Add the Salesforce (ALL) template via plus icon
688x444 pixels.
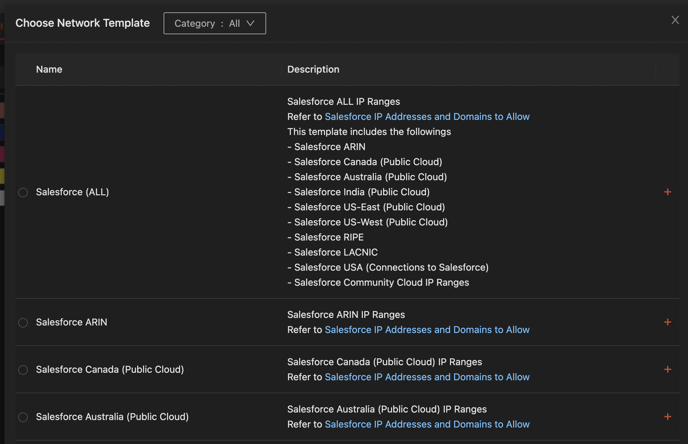pyautogui.click(x=667, y=192)
